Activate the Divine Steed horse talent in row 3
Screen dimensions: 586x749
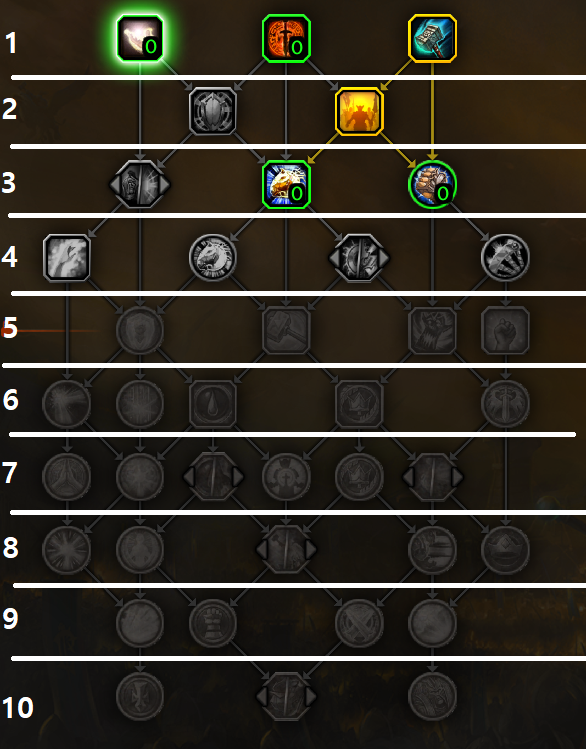click(286, 184)
